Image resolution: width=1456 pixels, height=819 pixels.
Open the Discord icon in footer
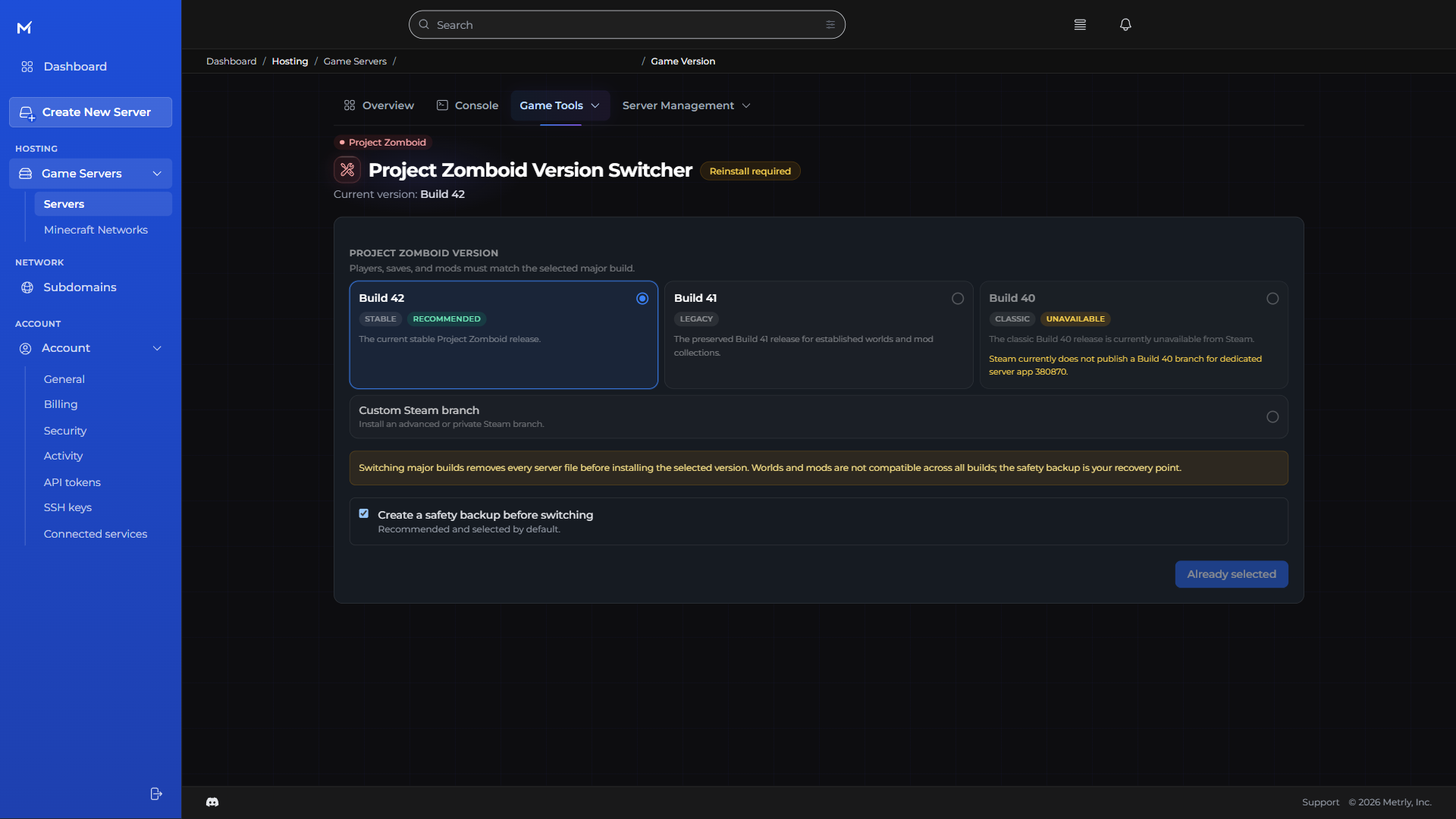(212, 802)
